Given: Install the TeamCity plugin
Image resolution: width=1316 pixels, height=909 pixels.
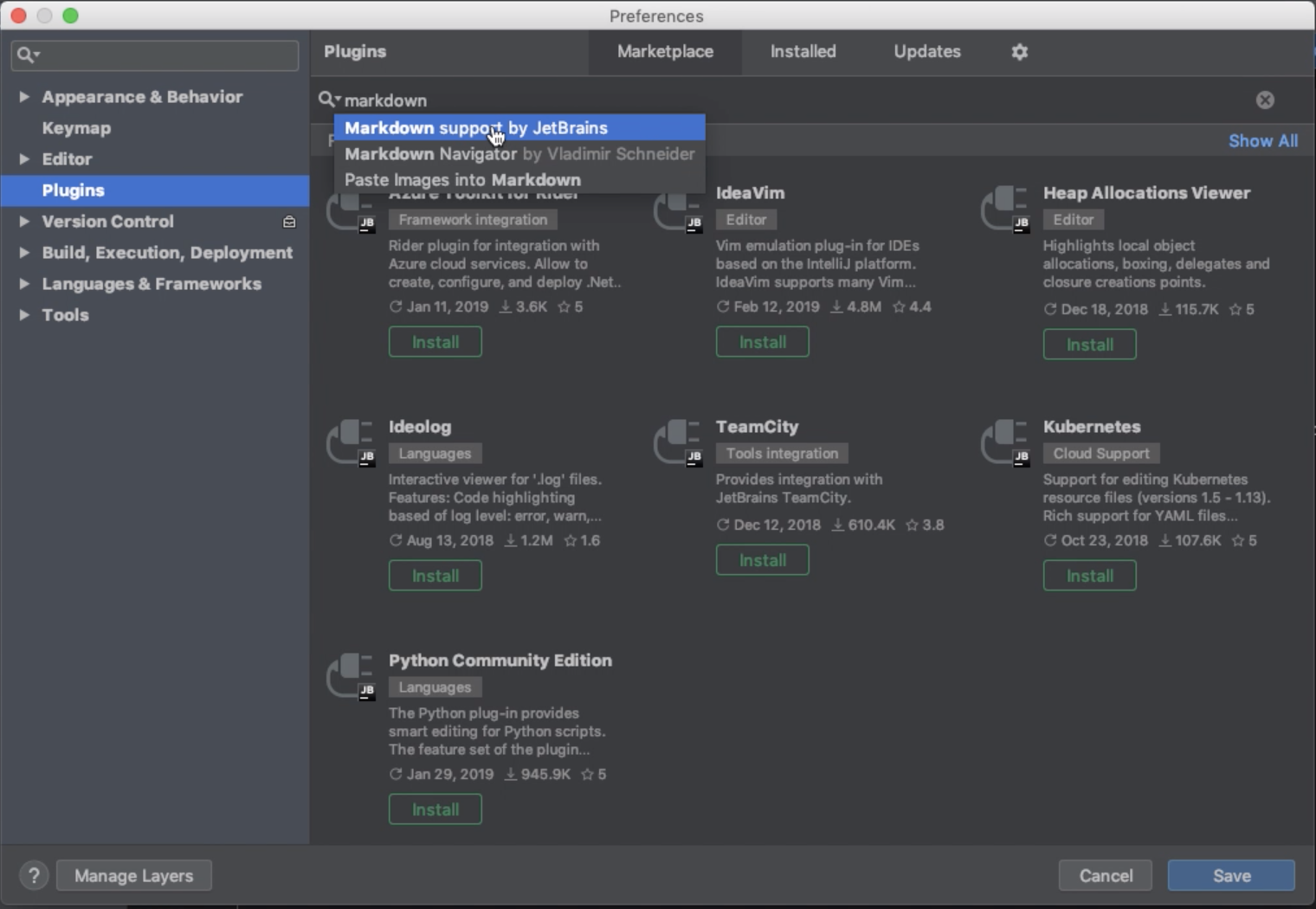Looking at the screenshot, I should click(763, 560).
